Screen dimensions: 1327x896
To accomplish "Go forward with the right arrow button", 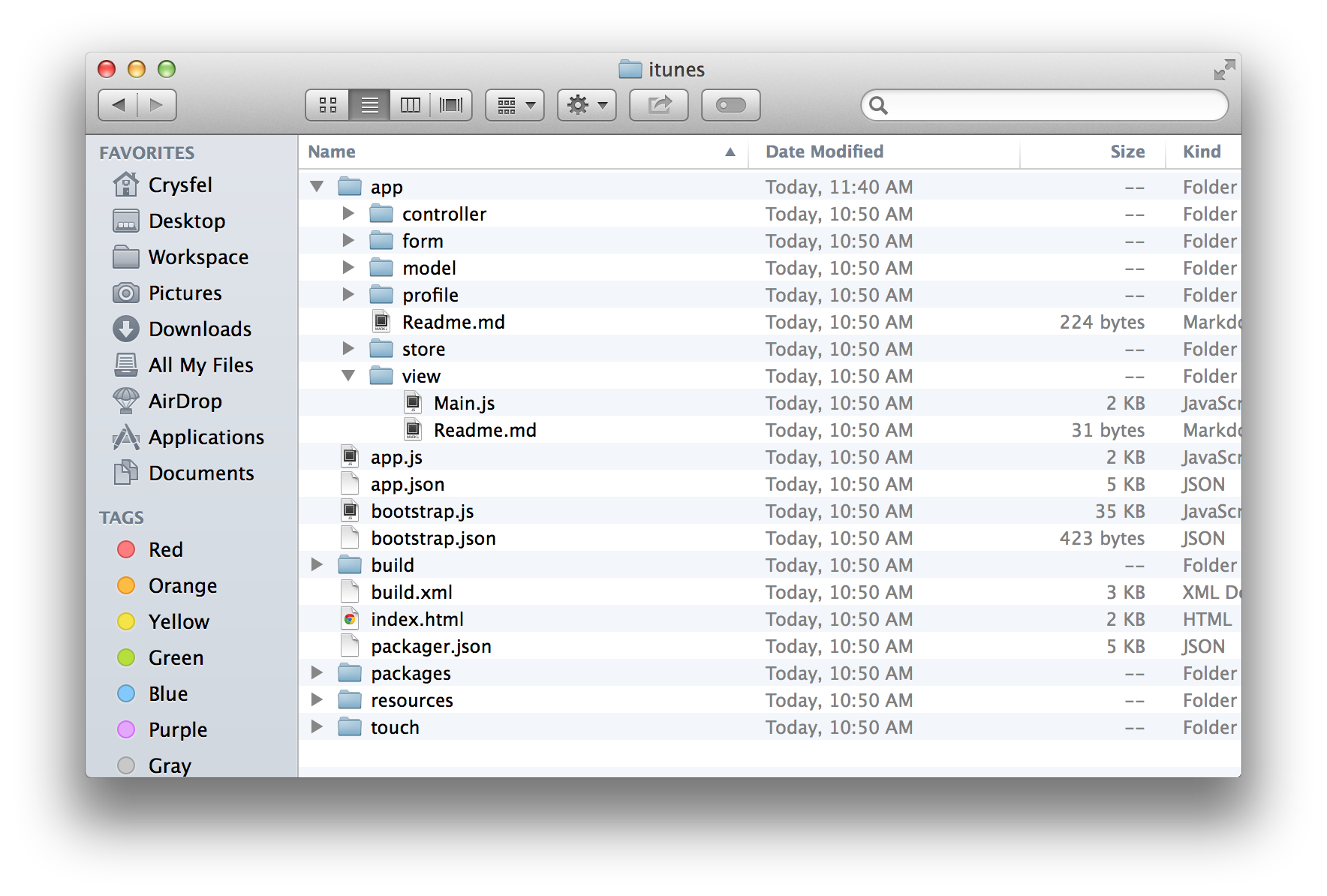I will 157,105.
